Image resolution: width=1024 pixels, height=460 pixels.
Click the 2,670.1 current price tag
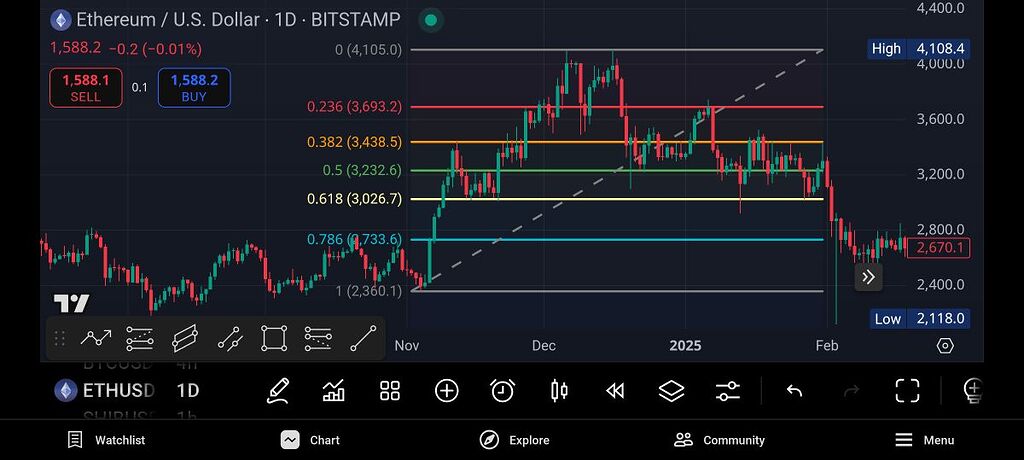point(938,248)
